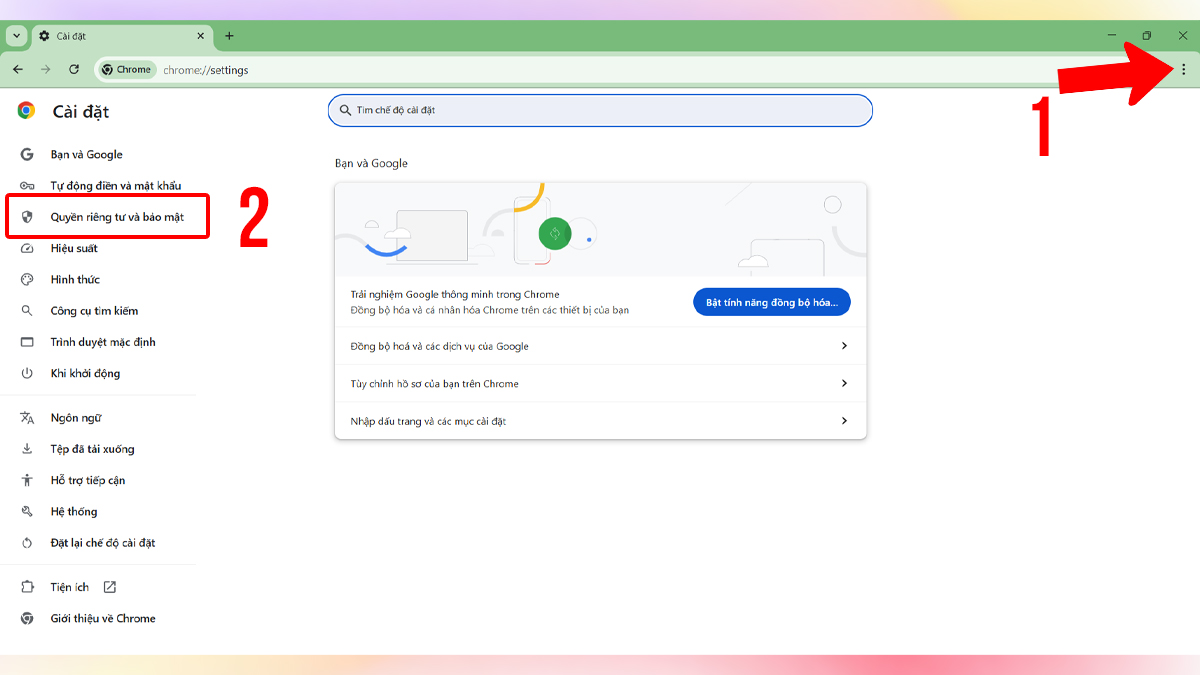Open the Chrome three-dot menu
This screenshot has width=1200, height=675.
pyautogui.click(x=1183, y=70)
